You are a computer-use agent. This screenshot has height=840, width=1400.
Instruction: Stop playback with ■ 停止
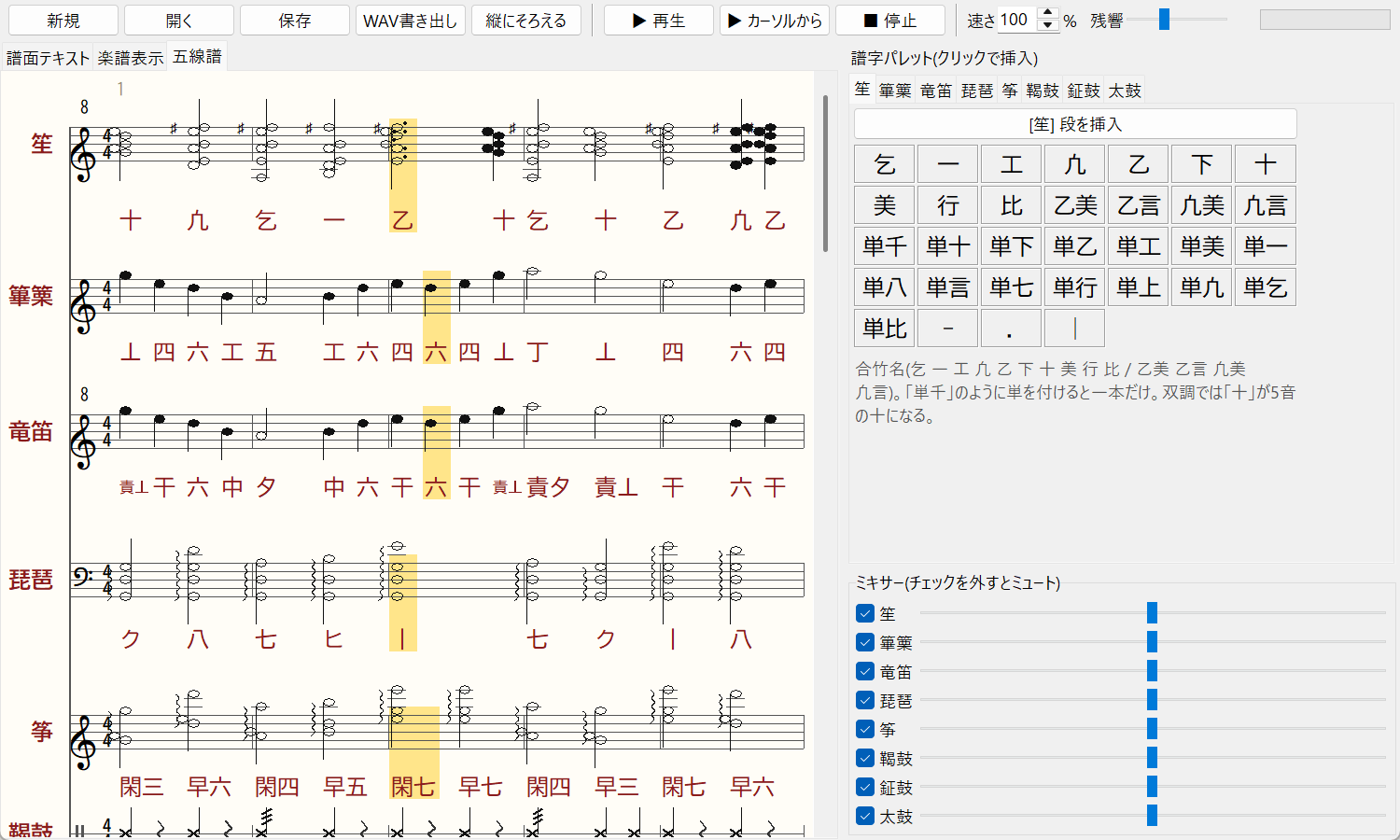890,21
